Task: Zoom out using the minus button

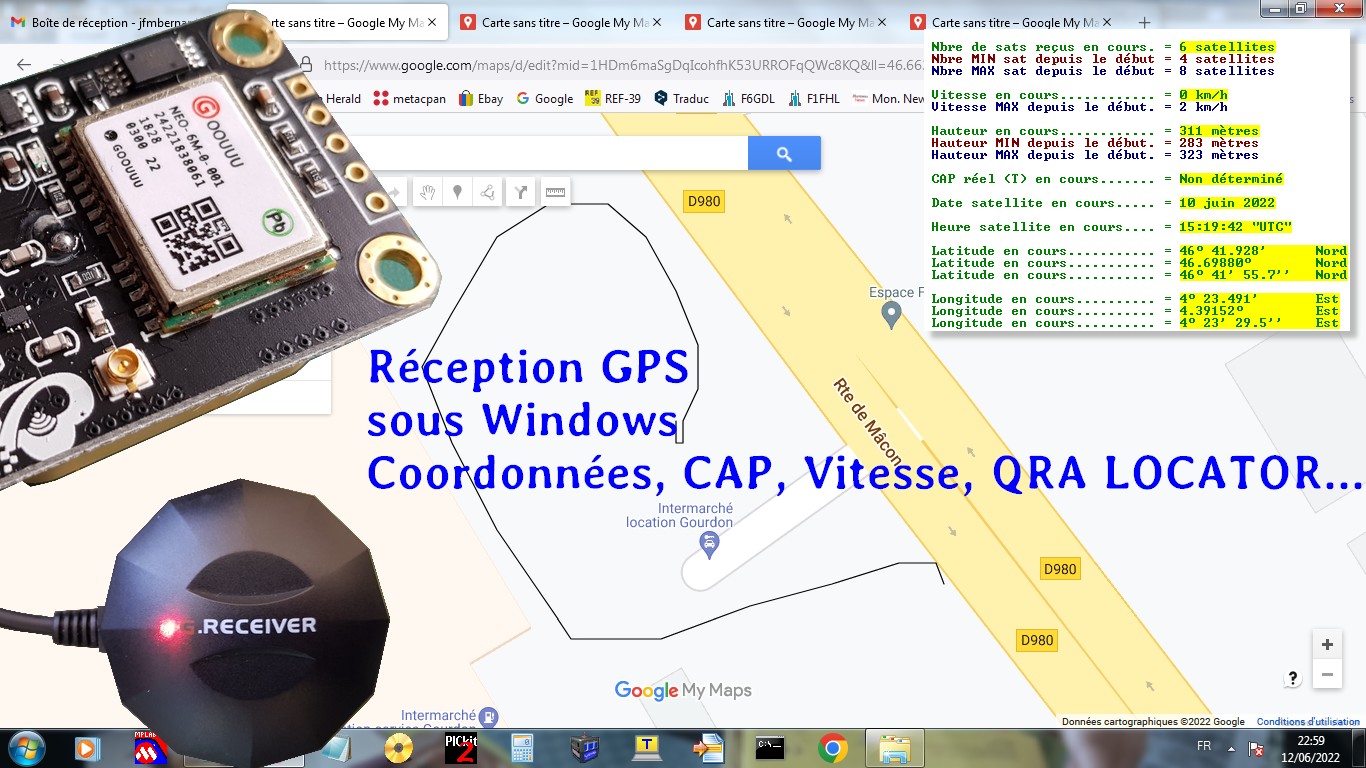Action: (1327, 675)
